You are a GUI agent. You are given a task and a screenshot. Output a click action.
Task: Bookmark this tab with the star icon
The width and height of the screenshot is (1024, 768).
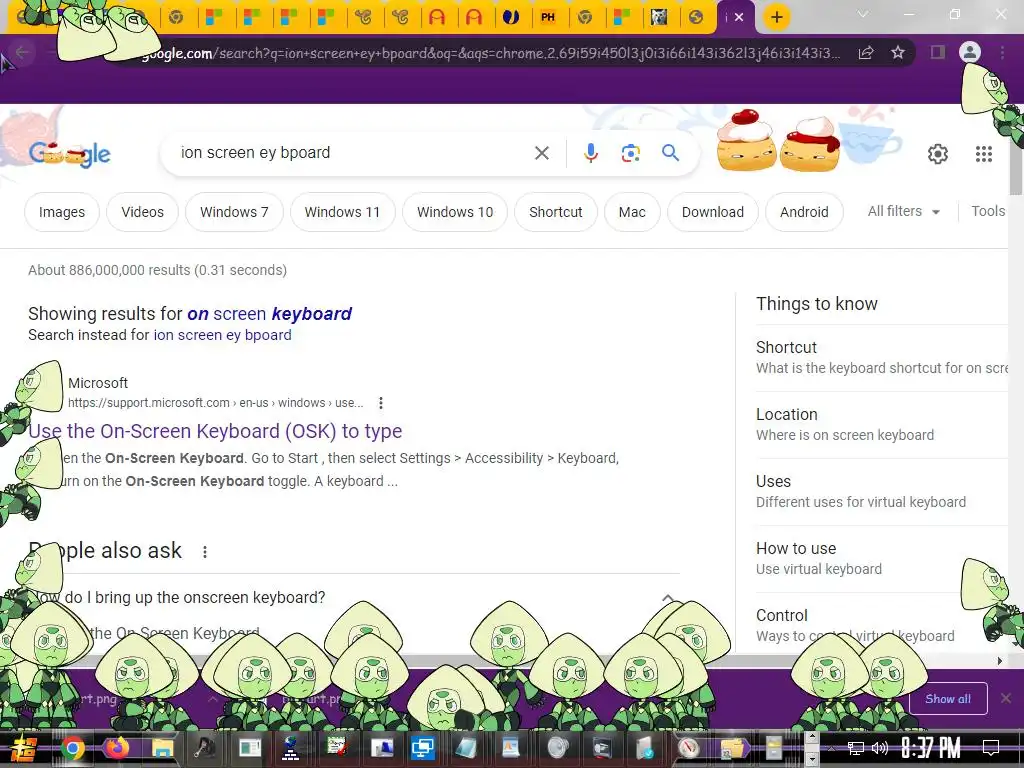(898, 52)
